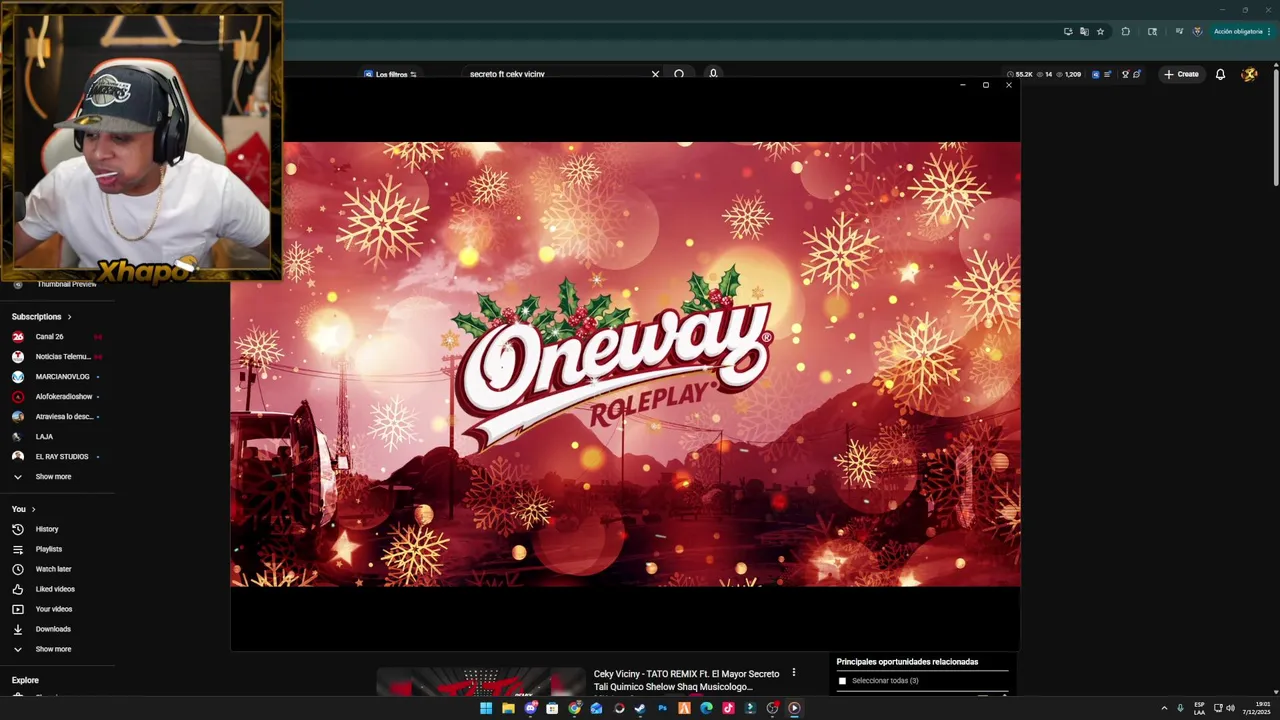Image resolution: width=1280 pixels, height=720 pixels.
Task: Open the YouTube account avatar menu
Action: coord(1249,74)
